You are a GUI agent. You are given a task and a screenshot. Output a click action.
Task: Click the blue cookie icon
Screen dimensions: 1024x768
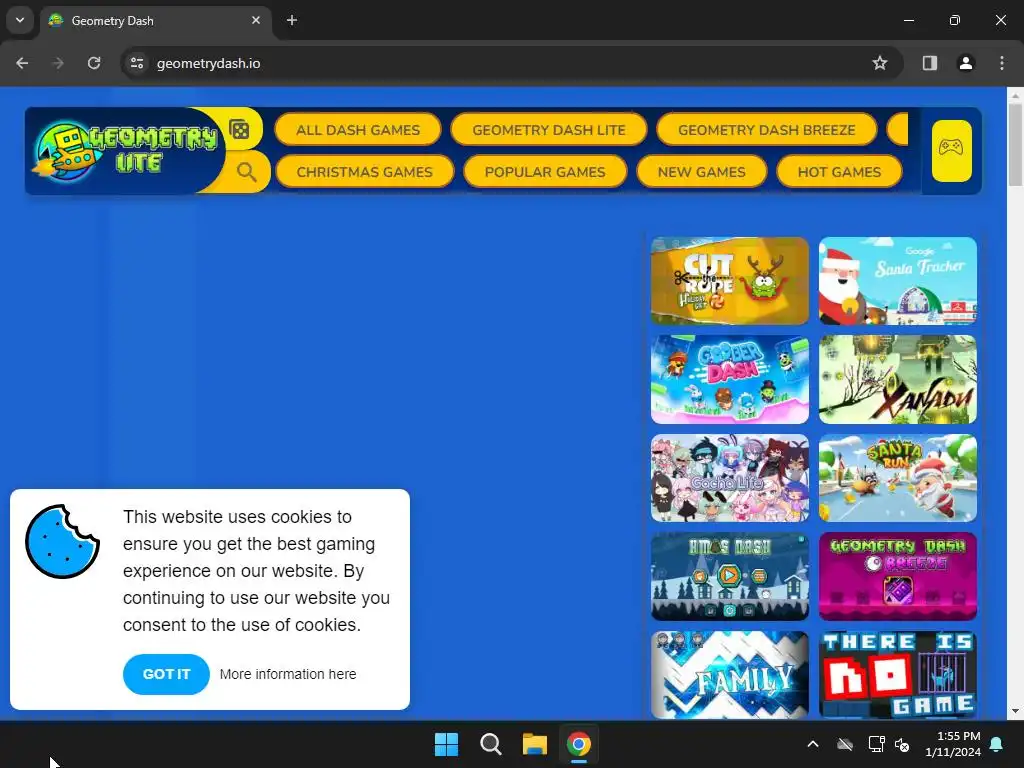[x=62, y=541]
